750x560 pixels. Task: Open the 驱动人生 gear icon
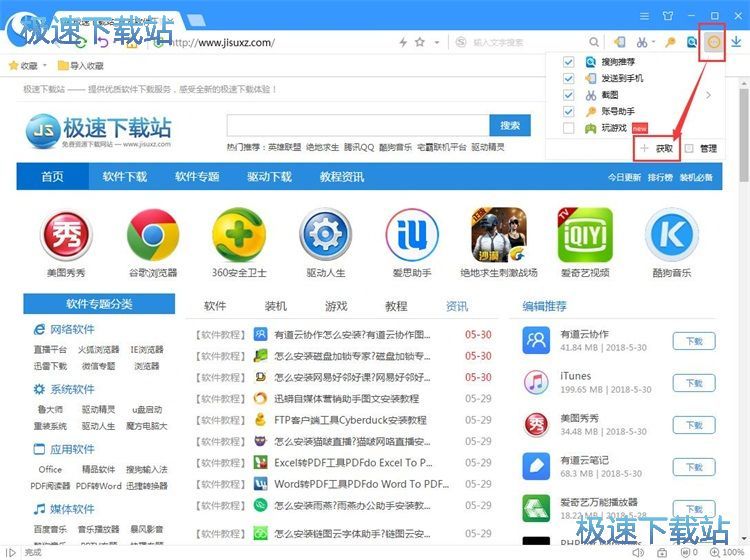(x=326, y=235)
